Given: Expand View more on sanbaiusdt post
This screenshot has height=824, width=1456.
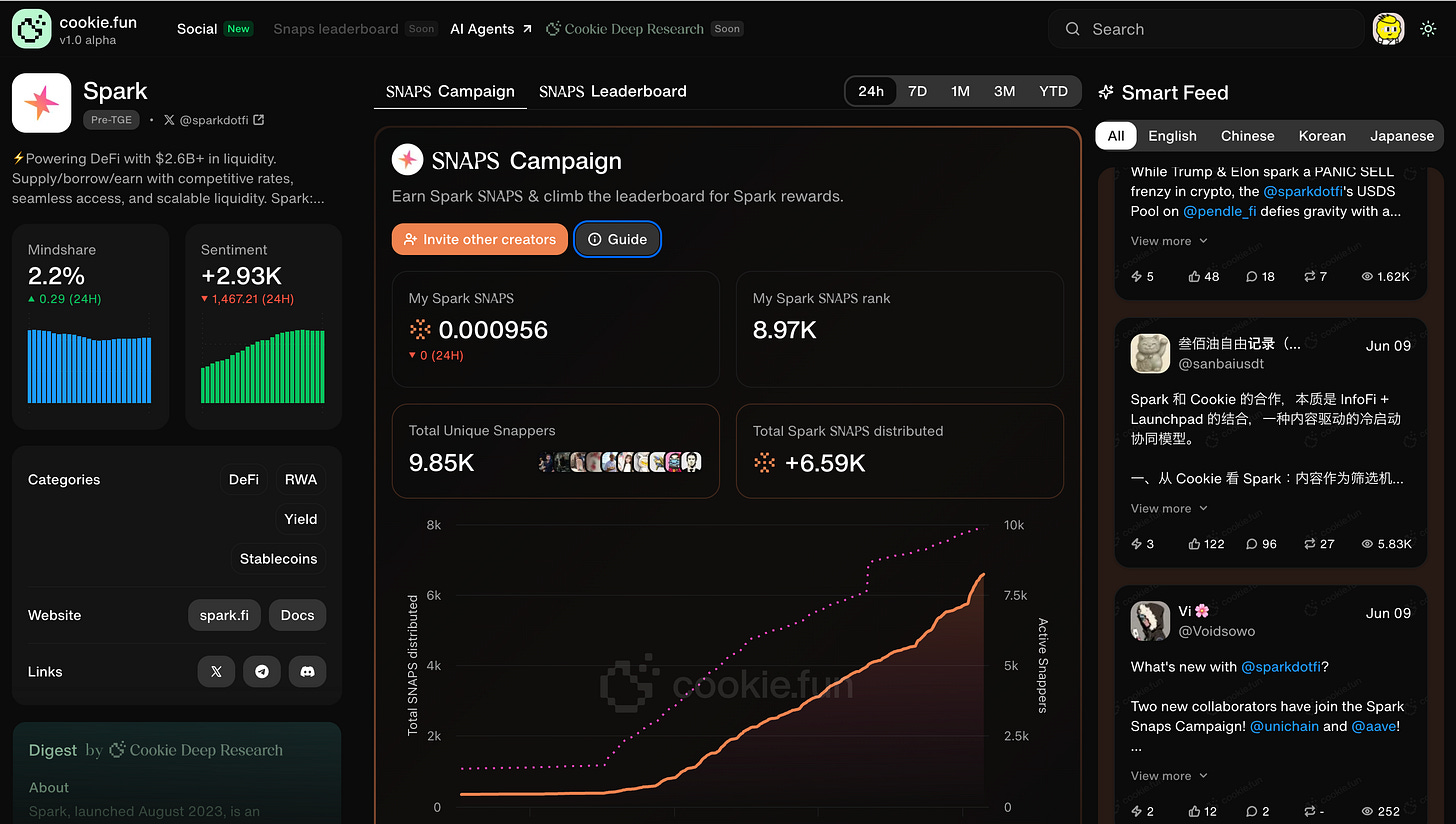Looking at the screenshot, I should click(x=1169, y=508).
